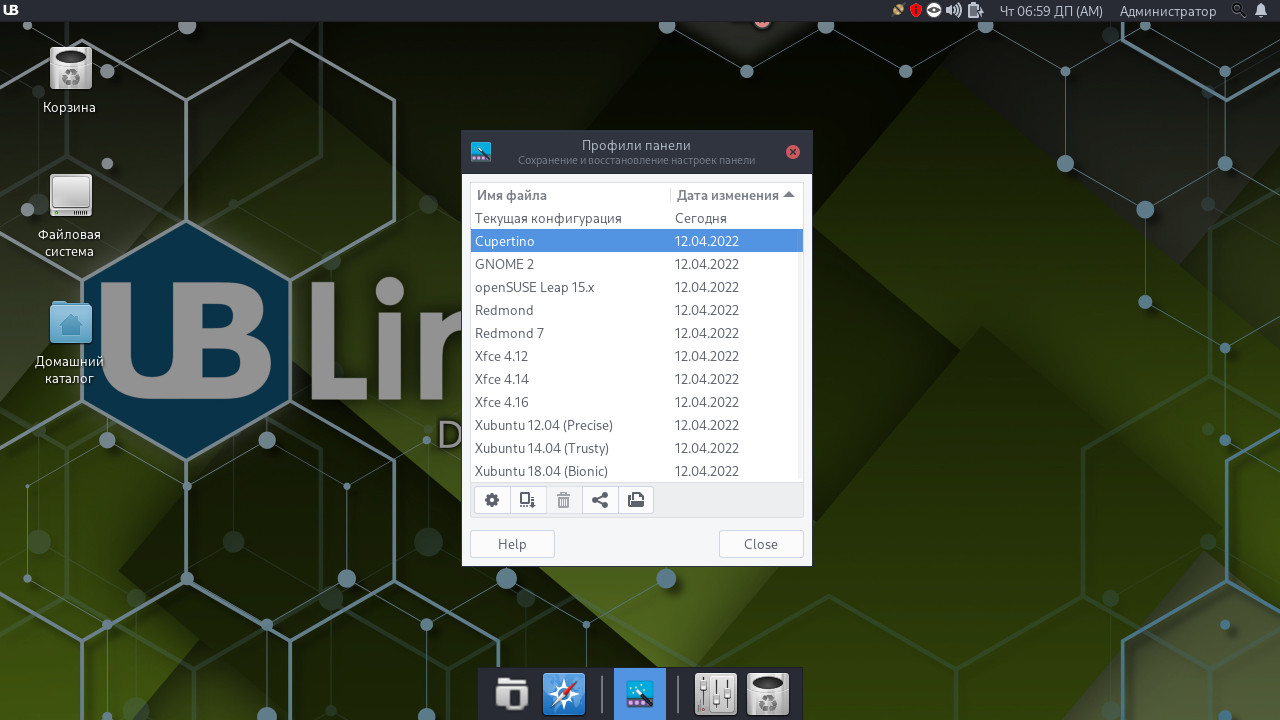Click the Panel Profiles window title icon
The width and height of the screenshot is (1280, 720).
[481, 152]
